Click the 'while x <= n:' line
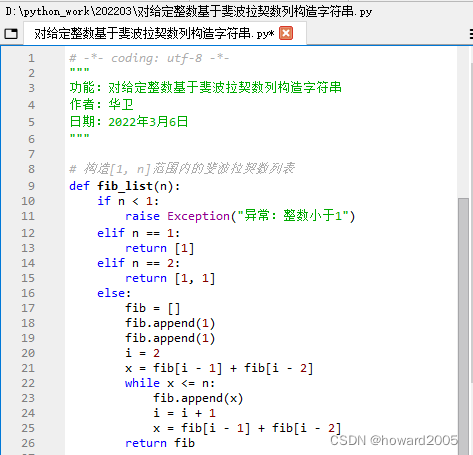 tap(170, 383)
